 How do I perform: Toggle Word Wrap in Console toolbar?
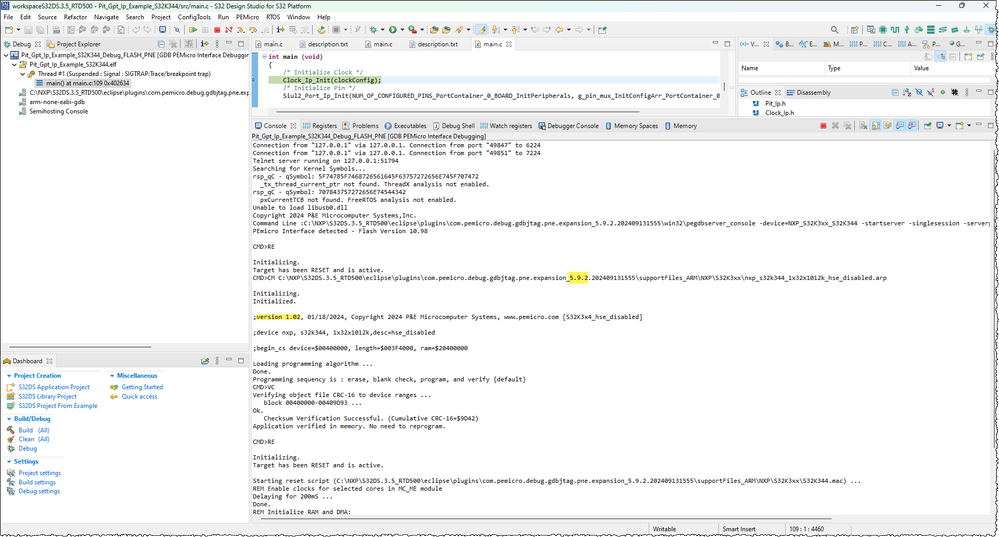pyautogui.click(x=888, y=125)
